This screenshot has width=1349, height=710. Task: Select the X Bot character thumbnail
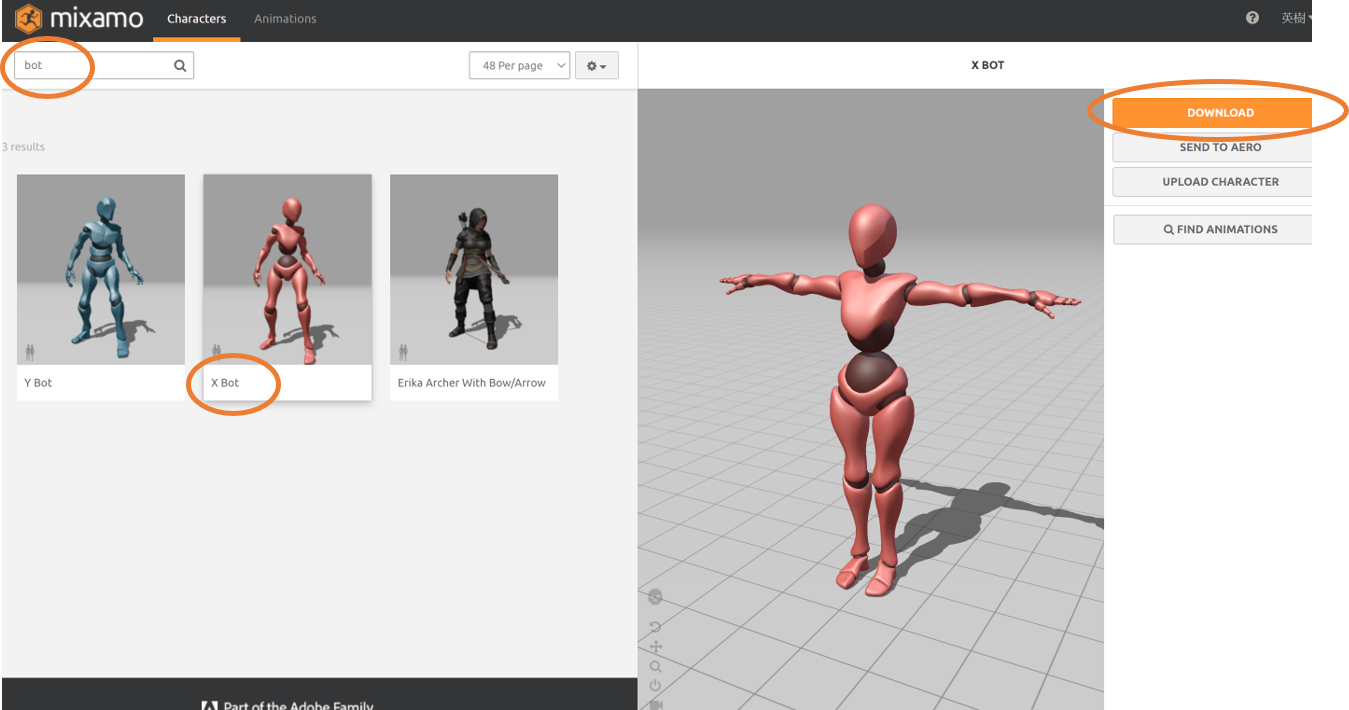pos(287,270)
